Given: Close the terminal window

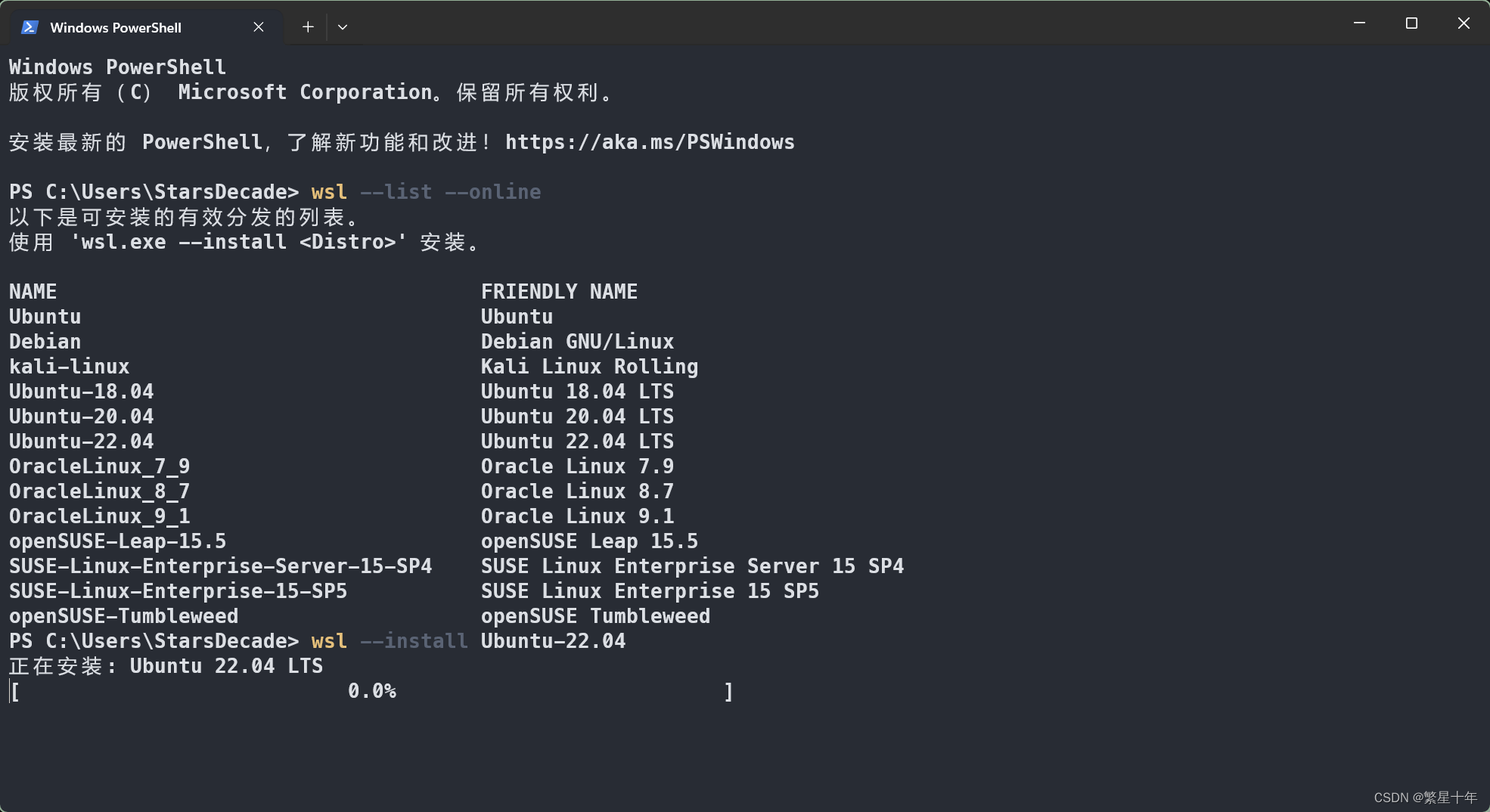Looking at the screenshot, I should (1464, 23).
